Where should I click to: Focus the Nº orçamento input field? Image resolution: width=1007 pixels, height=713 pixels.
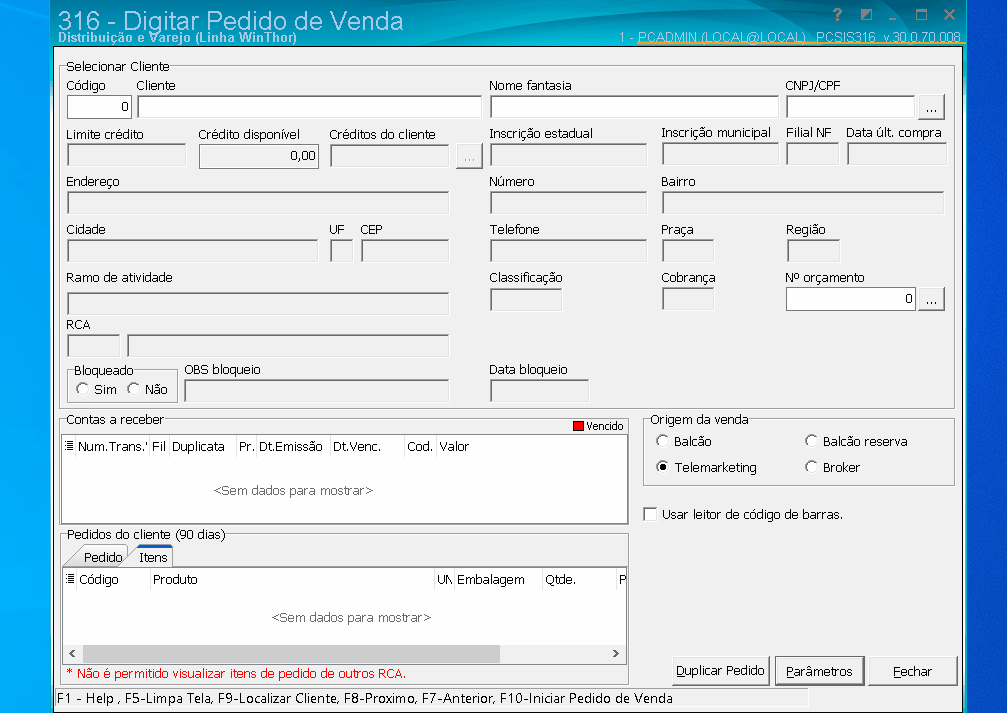point(851,299)
